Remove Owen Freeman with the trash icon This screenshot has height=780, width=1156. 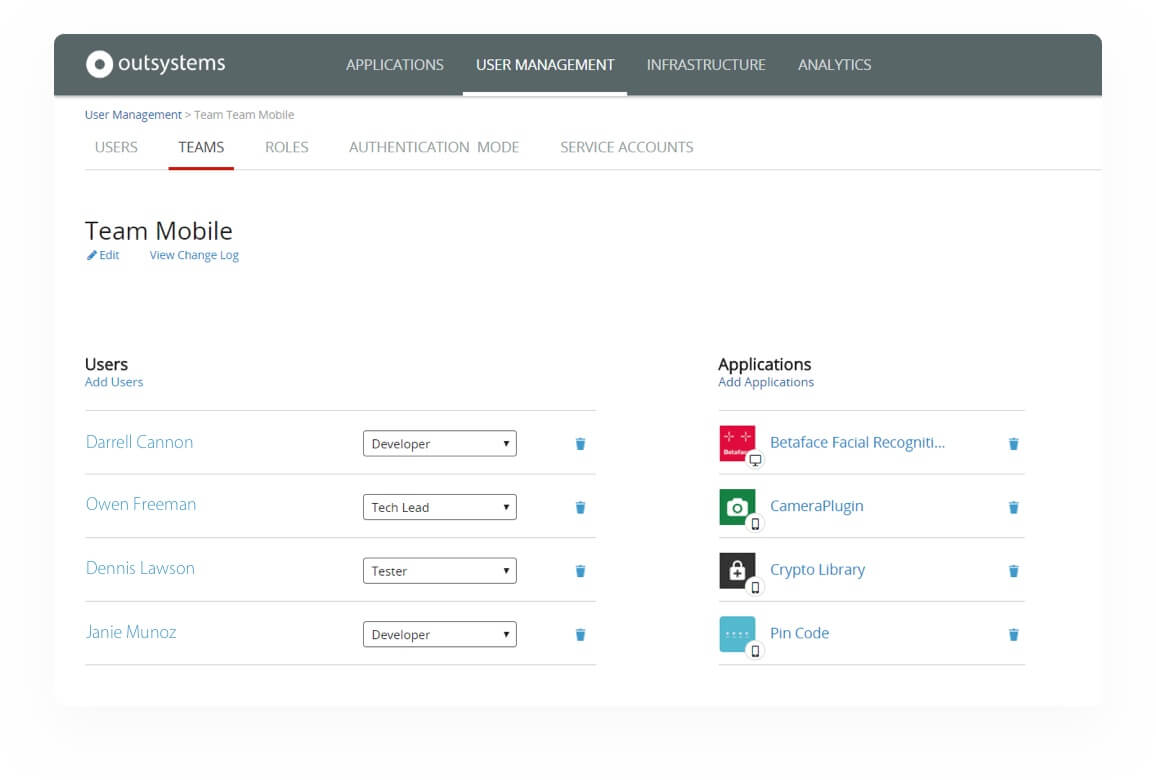(580, 508)
